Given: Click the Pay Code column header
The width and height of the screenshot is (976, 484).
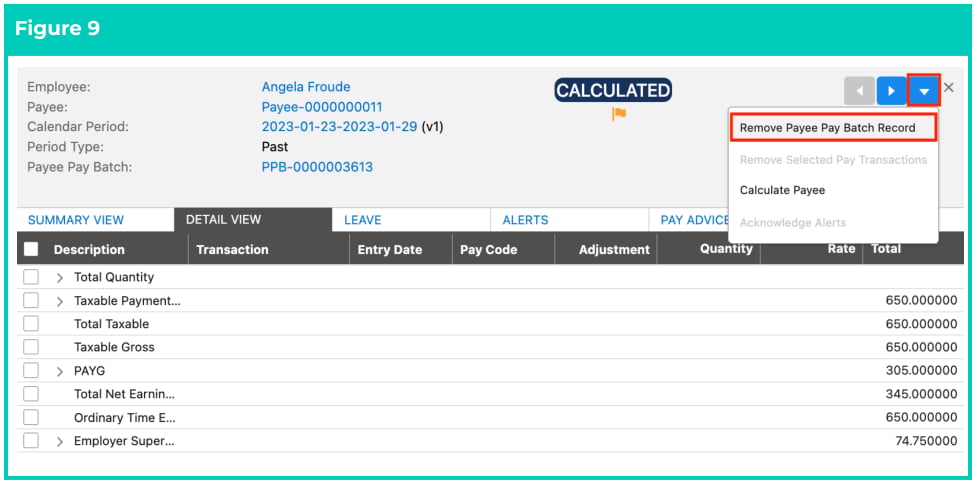Looking at the screenshot, I should [489, 249].
